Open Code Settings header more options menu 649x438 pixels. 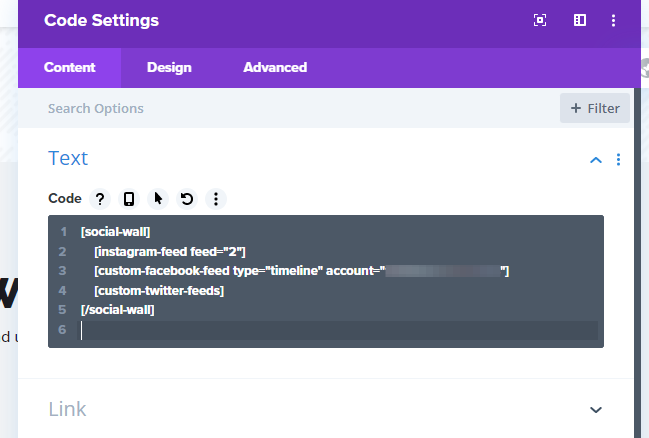pyautogui.click(x=613, y=20)
